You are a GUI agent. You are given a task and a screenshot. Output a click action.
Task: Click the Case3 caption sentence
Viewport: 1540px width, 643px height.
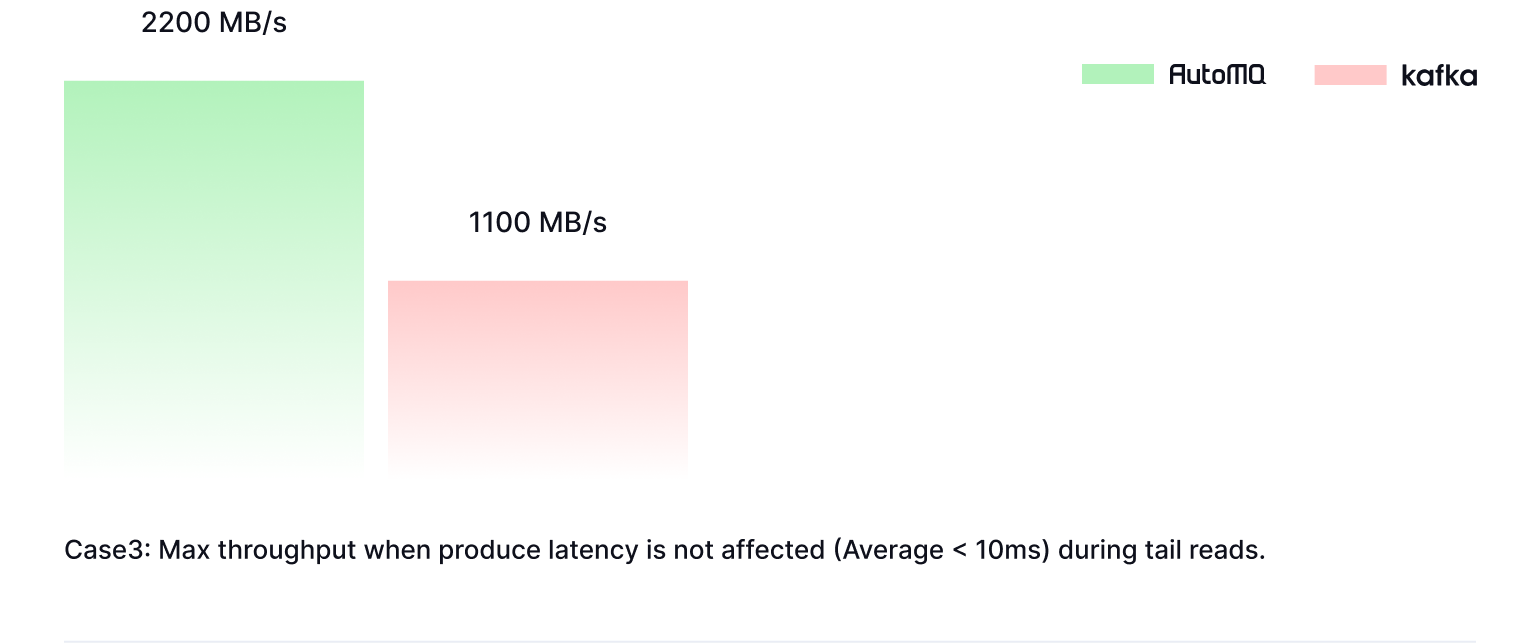click(x=665, y=551)
